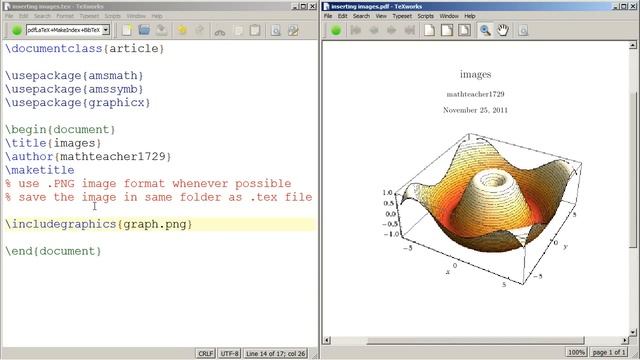Click on \usepackage{amsmath} line
This screenshot has width=640, height=360.
[x=74, y=76]
